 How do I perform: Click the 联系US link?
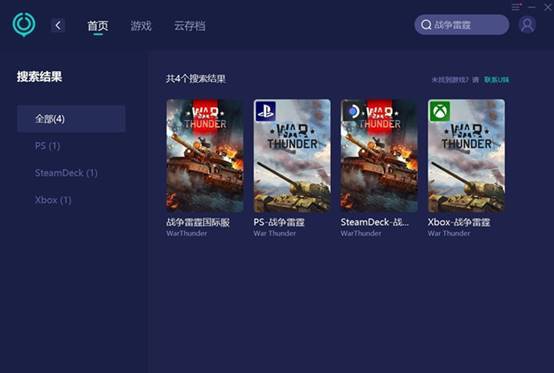(x=496, y=80)
